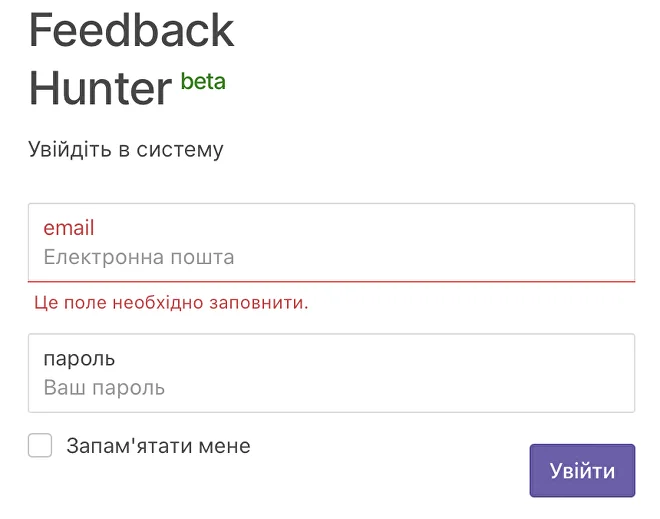The width and height of the screenshot is (660, 519).
Task: Submit the login form with Увійти
Action: point(582,471)
